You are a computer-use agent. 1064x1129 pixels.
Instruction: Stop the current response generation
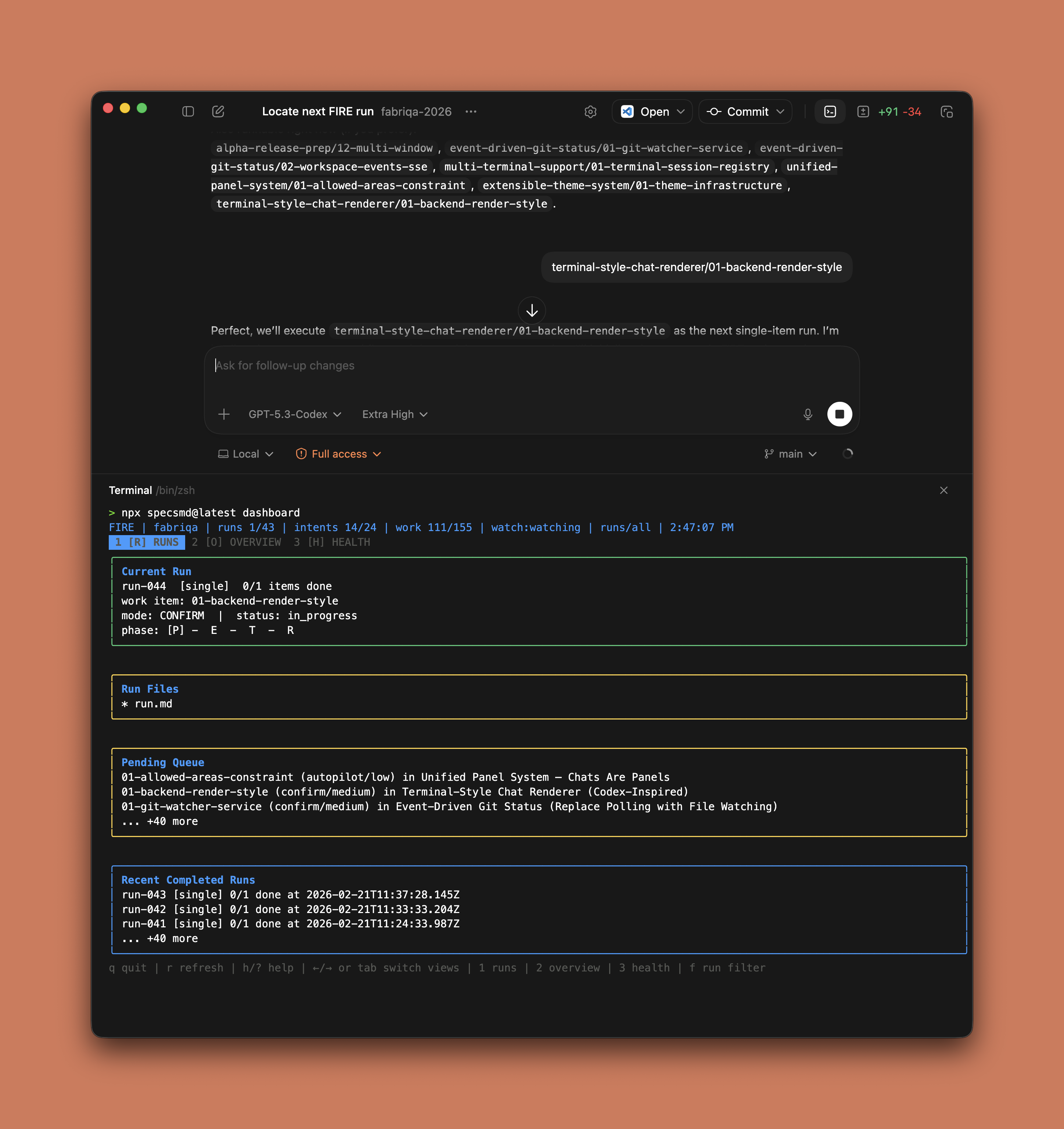[840, 414]
